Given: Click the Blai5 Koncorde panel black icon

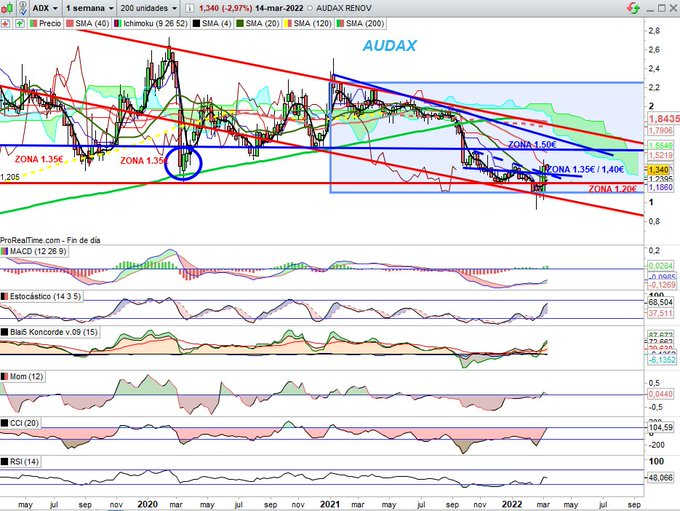Looking at the screenshot, I should coord(4,332).
